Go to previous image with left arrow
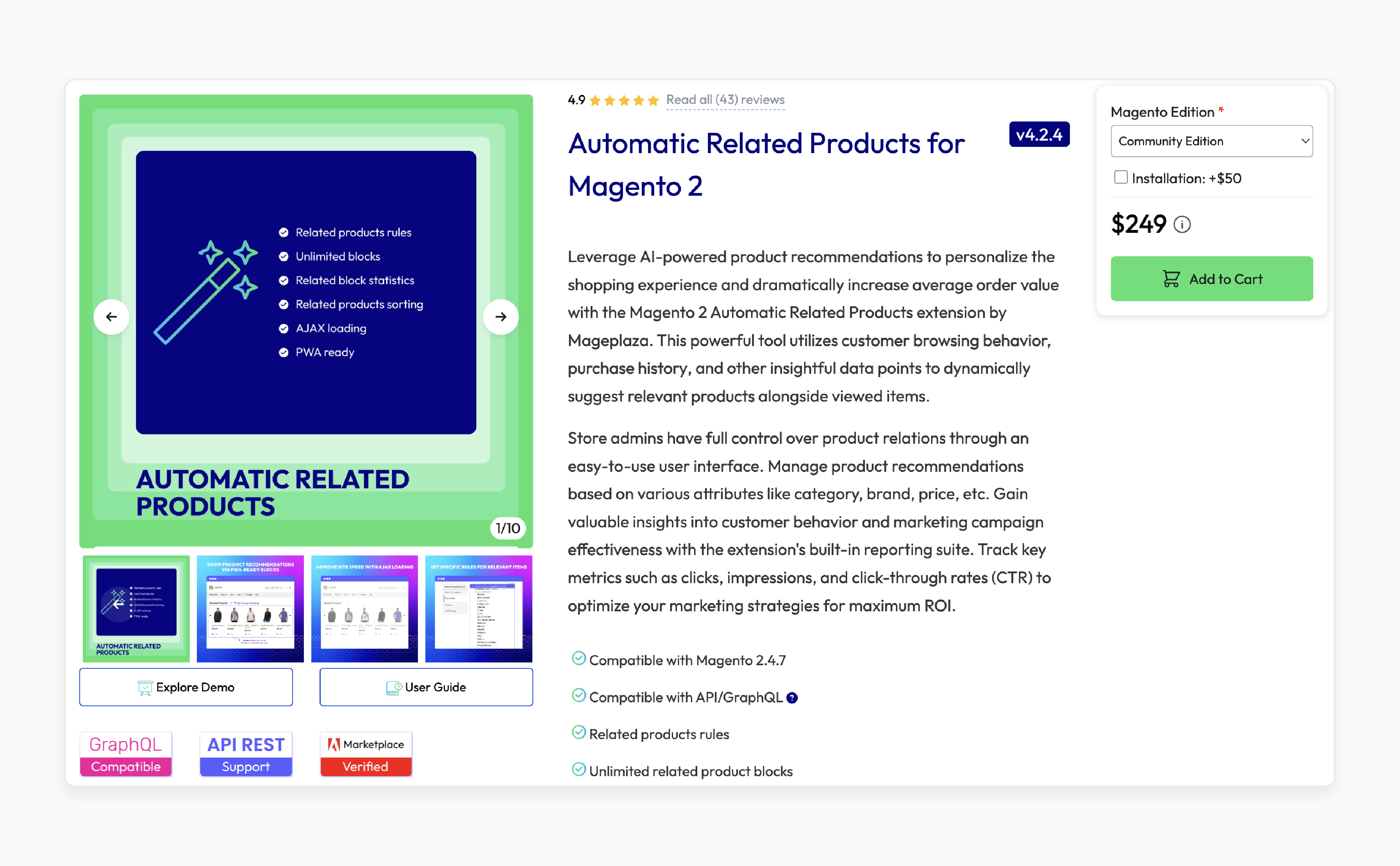 (x=111, y=317)
